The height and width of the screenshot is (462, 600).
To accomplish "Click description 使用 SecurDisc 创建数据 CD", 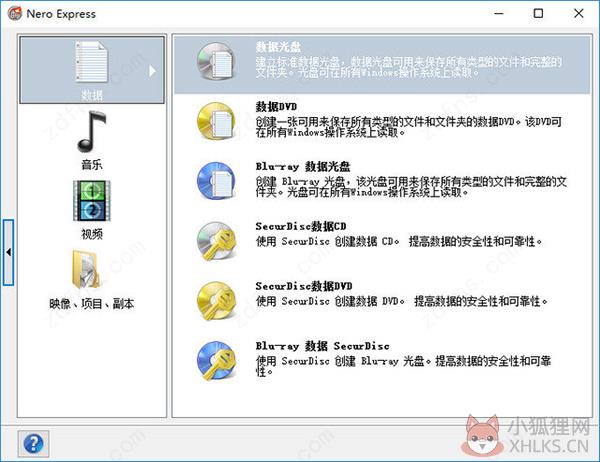I will pos(399,242).
